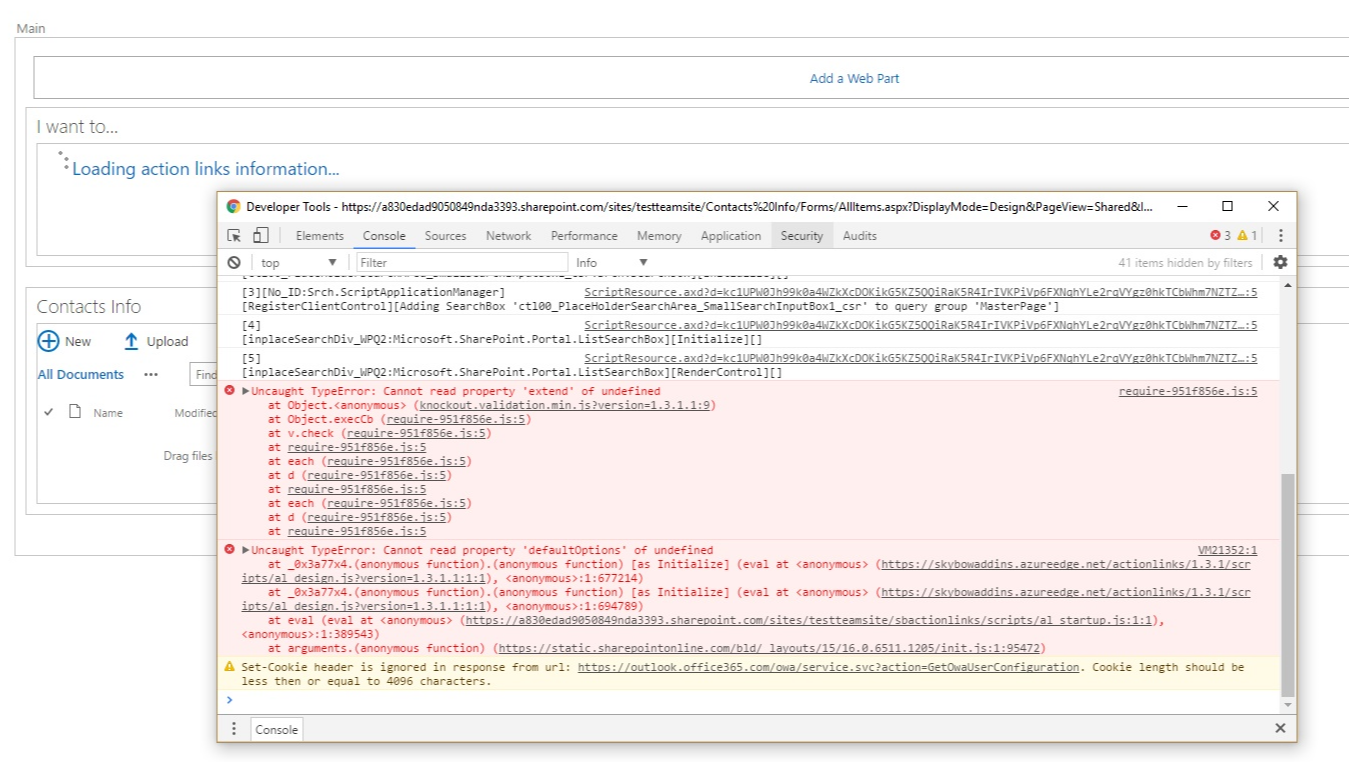Toggle the device toolbar icon
Viewport: 1349px width, 762px height.
pos(260,236)
